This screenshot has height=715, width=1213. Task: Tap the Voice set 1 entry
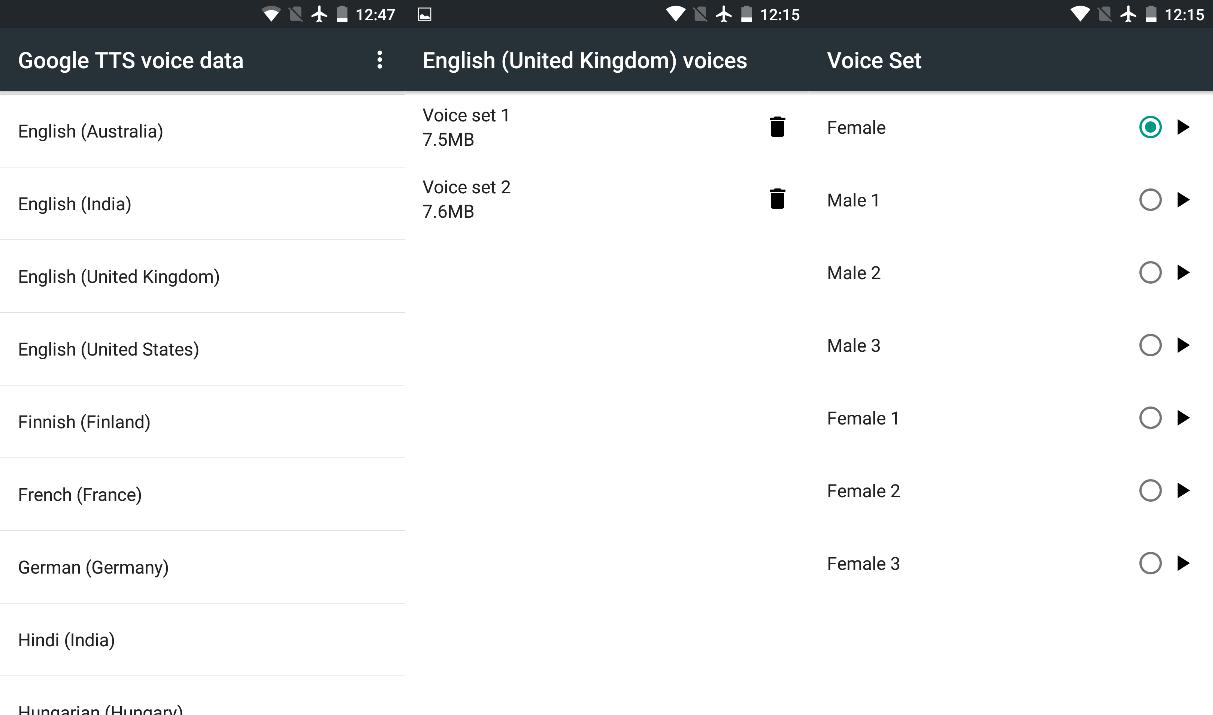coord(466,127)
